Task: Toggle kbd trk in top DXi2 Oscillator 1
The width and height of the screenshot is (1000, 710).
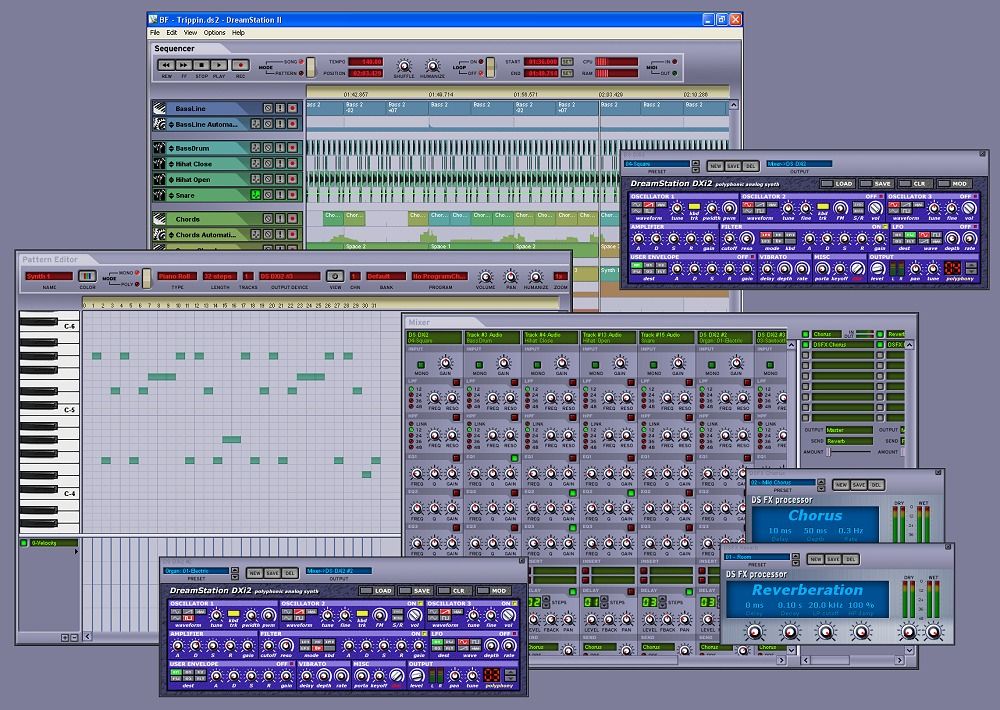Action: (x=694, y=207)
